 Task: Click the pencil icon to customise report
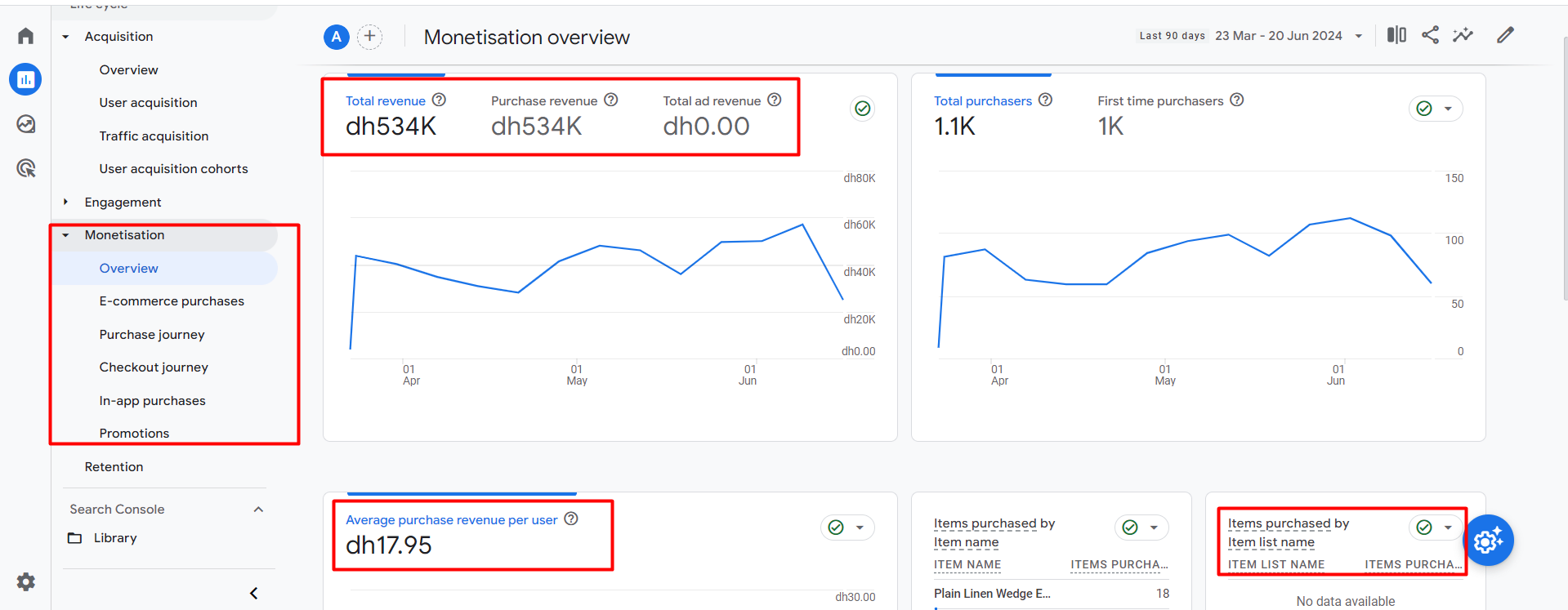(x=1505, y=35)
